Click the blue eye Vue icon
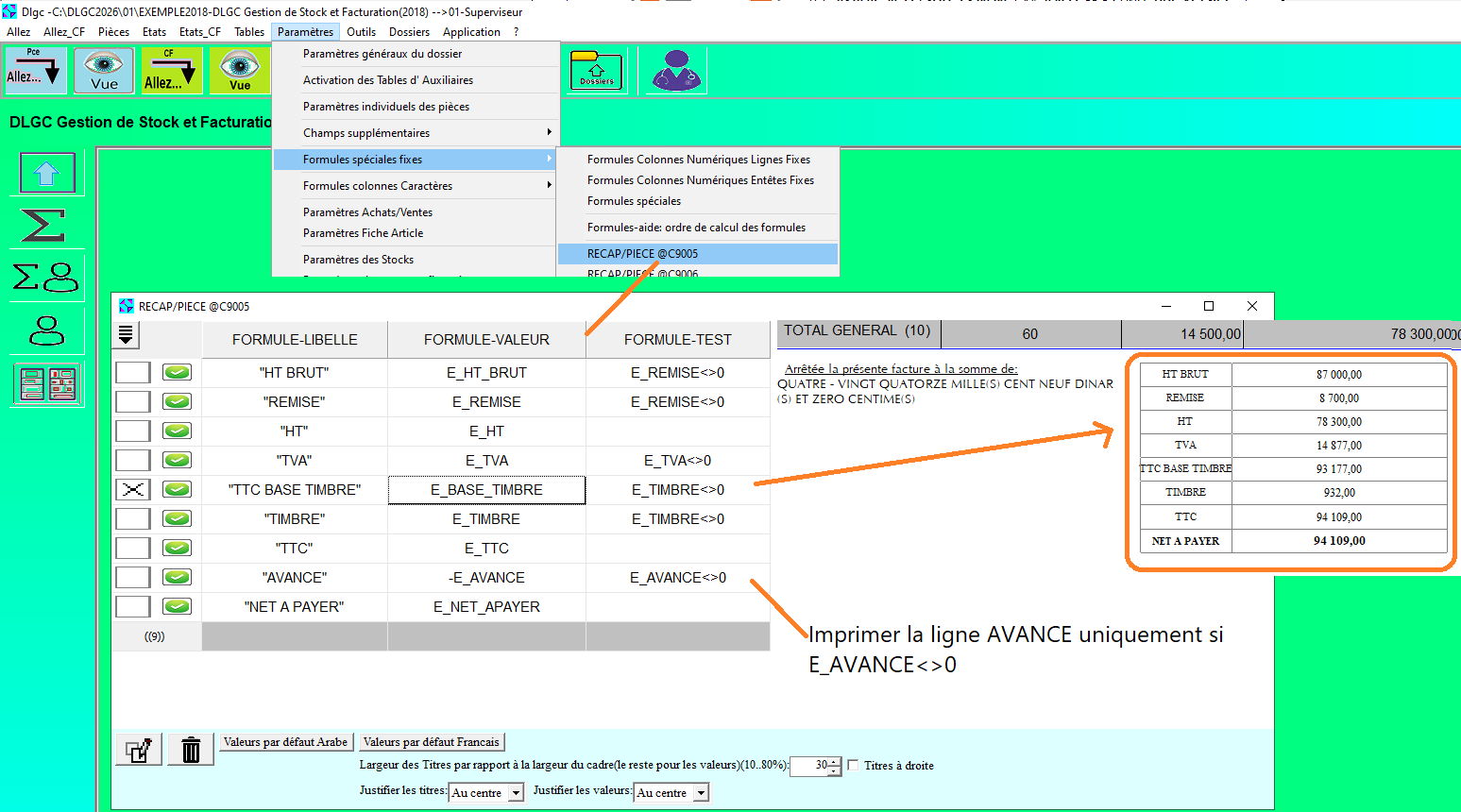The image size is (1461, 812). pos(104,71)
